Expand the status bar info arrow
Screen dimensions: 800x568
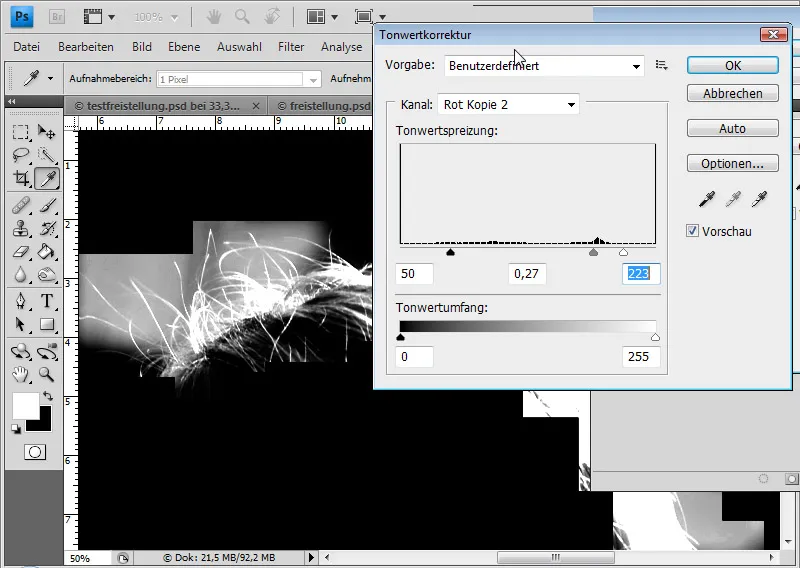[311, 557]
